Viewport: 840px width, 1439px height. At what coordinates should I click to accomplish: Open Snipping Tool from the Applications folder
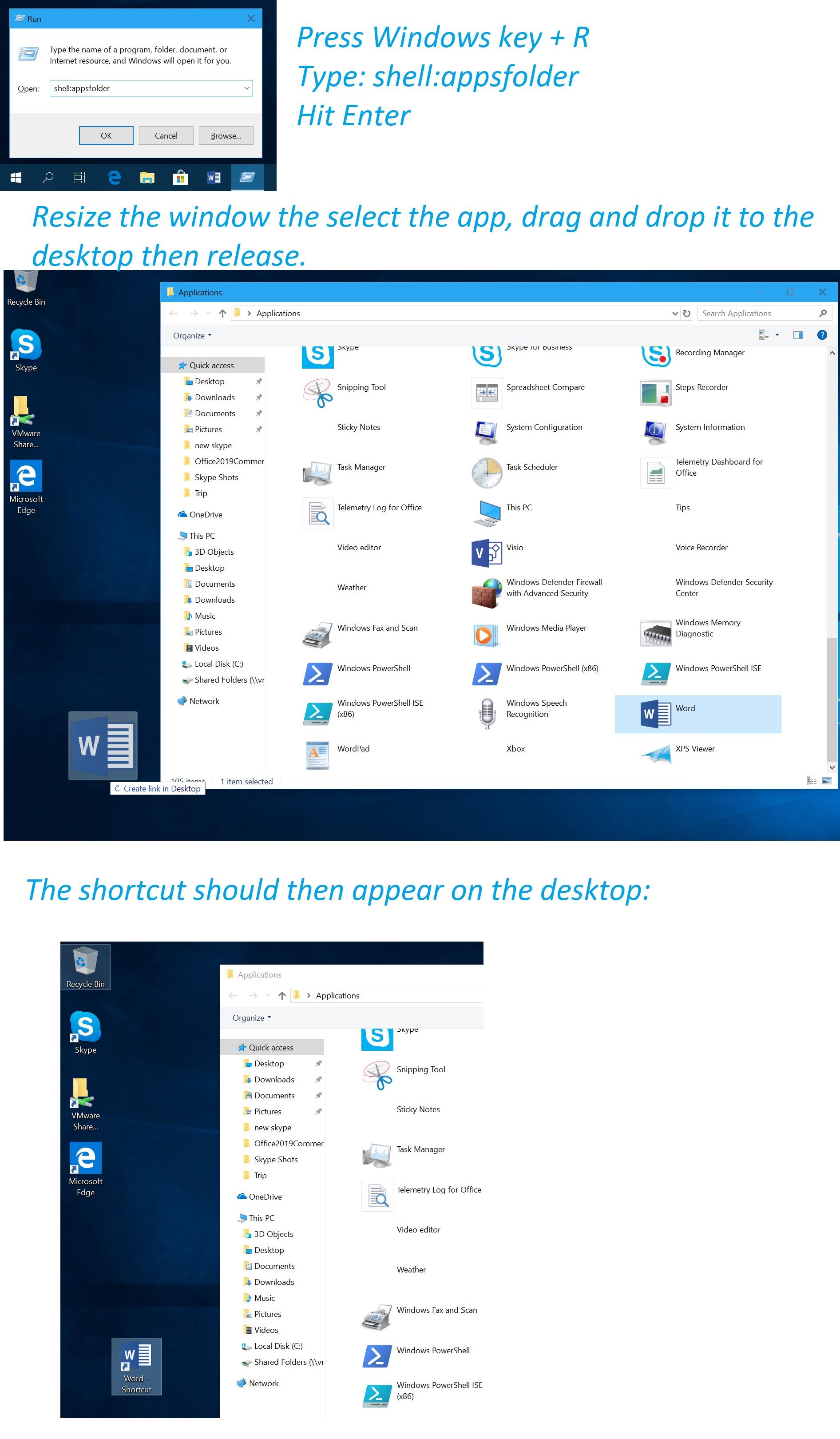[x=361, y=387]
